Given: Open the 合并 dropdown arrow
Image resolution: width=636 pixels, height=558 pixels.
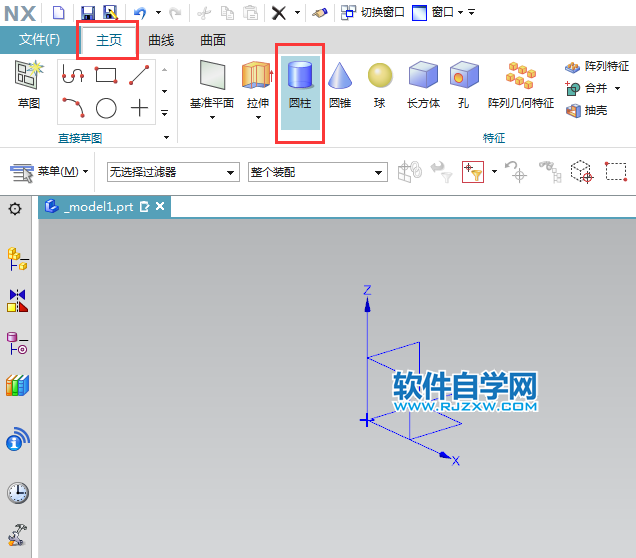Looking at the screenshot, I should pyautogui.click(x=617, y=88).
